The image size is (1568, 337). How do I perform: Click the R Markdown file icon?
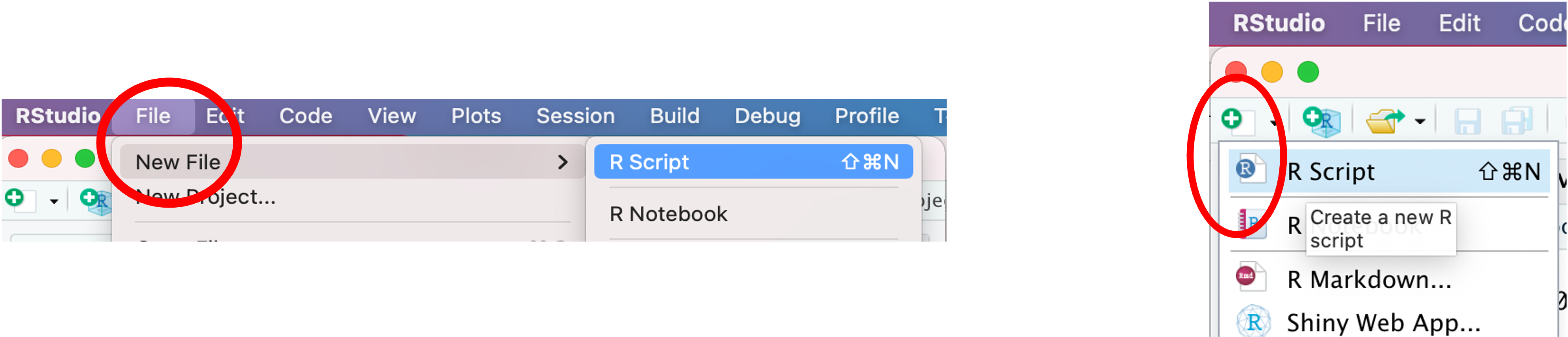1250,277
